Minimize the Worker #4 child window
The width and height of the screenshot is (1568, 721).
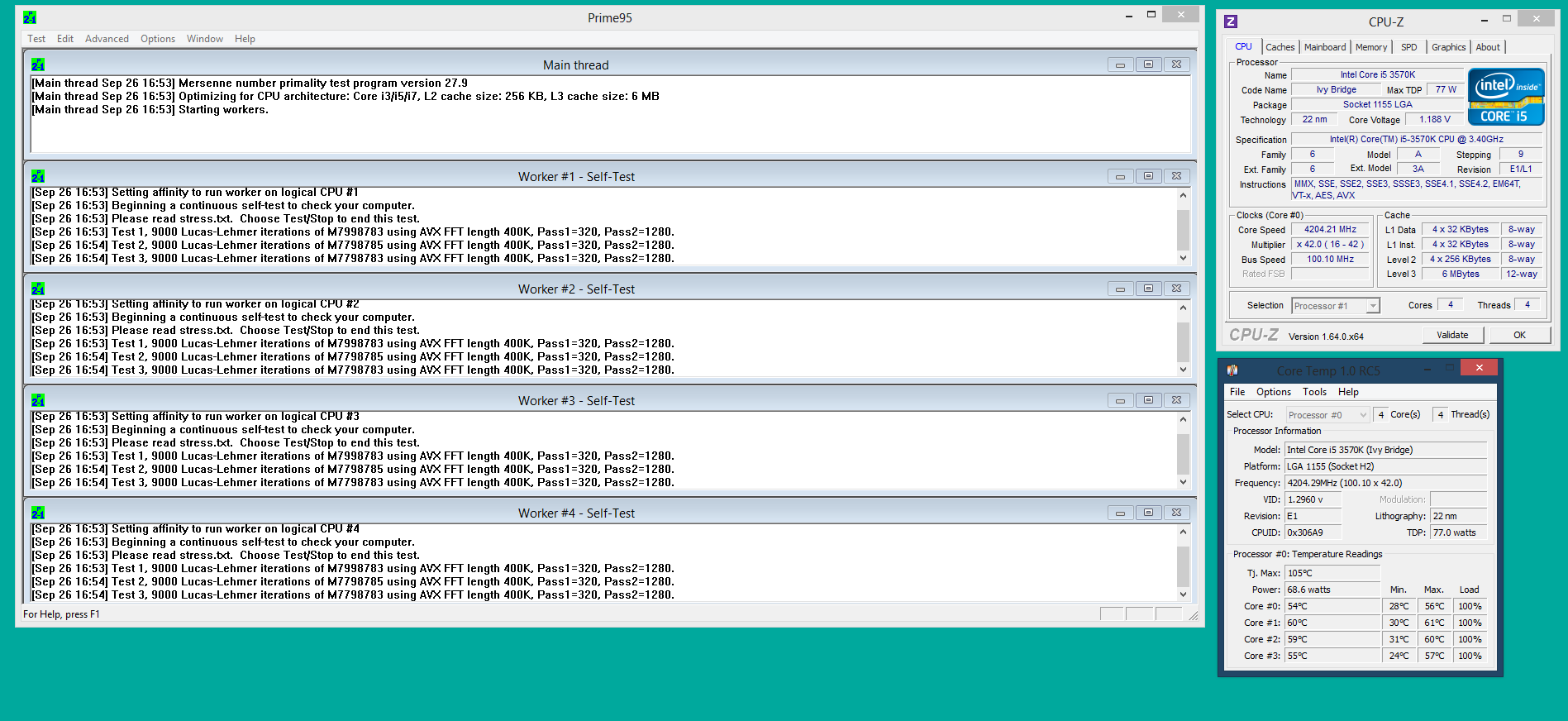pyautogui.click(x=1120, y=513)
